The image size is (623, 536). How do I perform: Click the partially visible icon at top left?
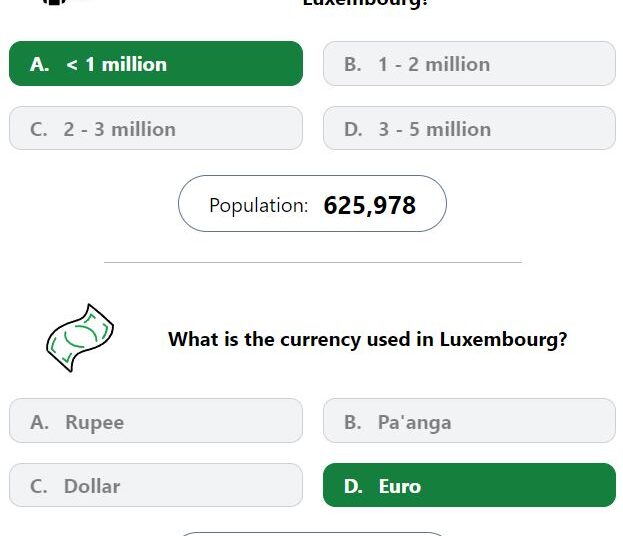click(x=54, y=2)
